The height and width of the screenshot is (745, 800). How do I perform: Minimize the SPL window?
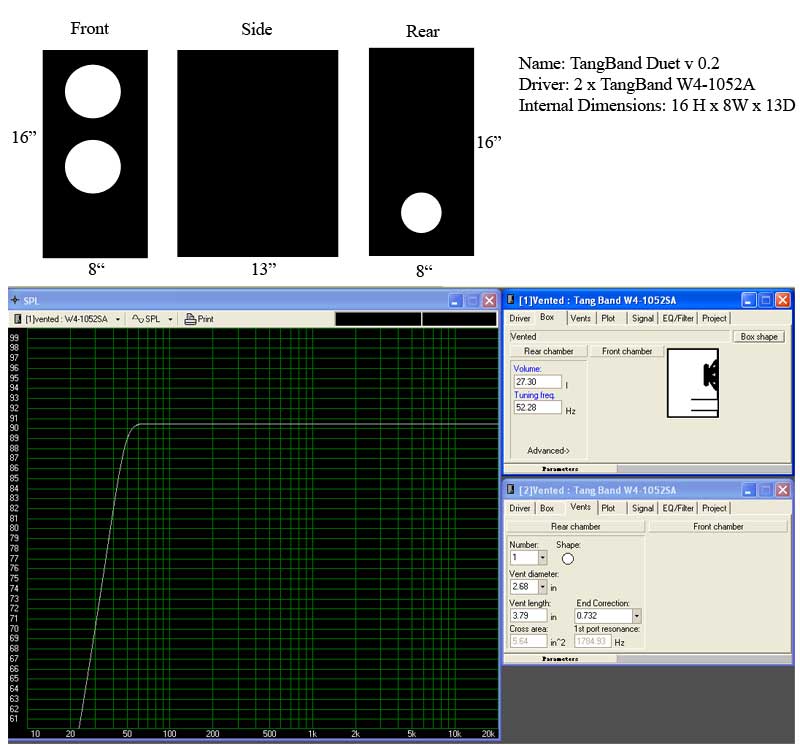455,301
